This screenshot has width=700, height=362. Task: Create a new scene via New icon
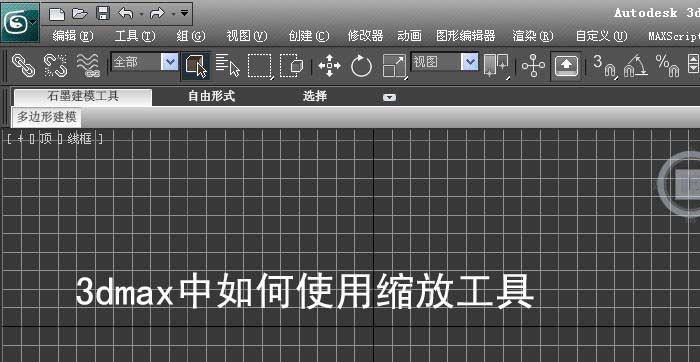click(x=57, y=14)
